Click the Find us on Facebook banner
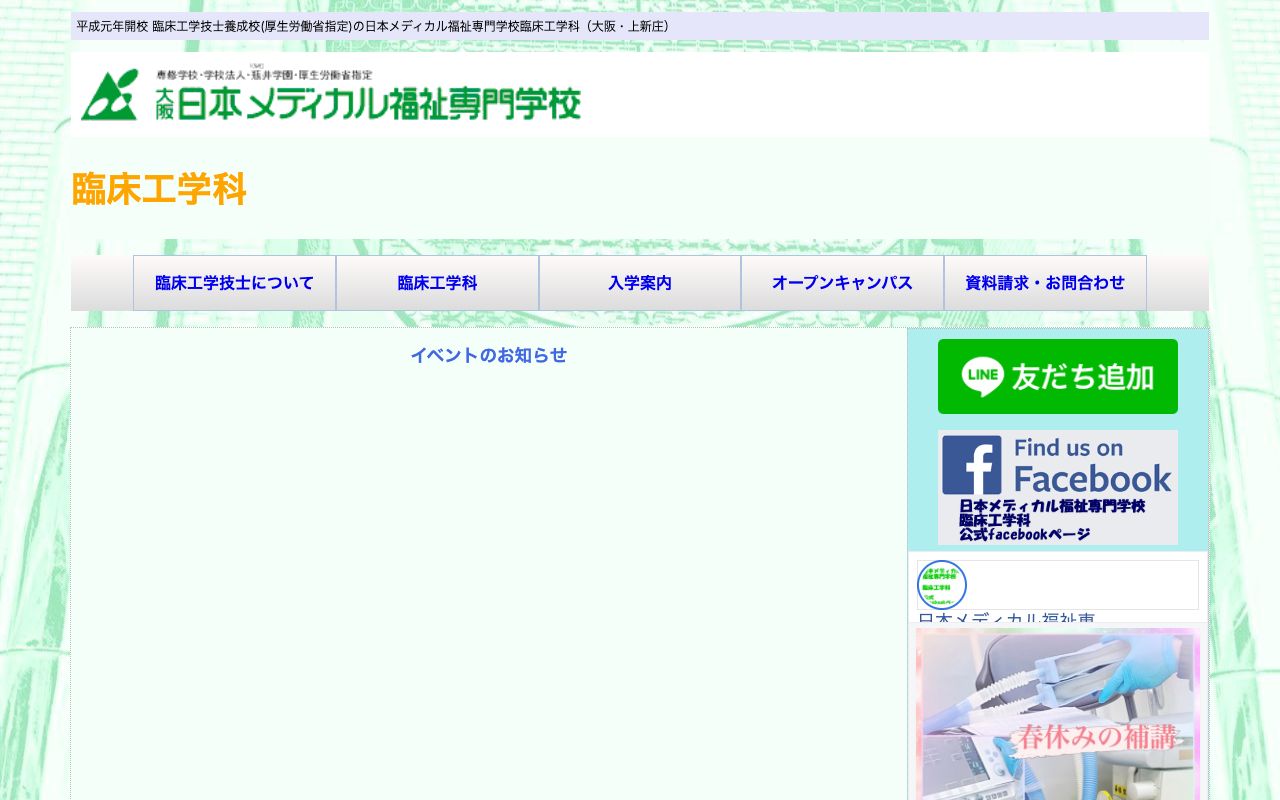The height and width of the screenshot is (800, 1280). [1058, 486]
